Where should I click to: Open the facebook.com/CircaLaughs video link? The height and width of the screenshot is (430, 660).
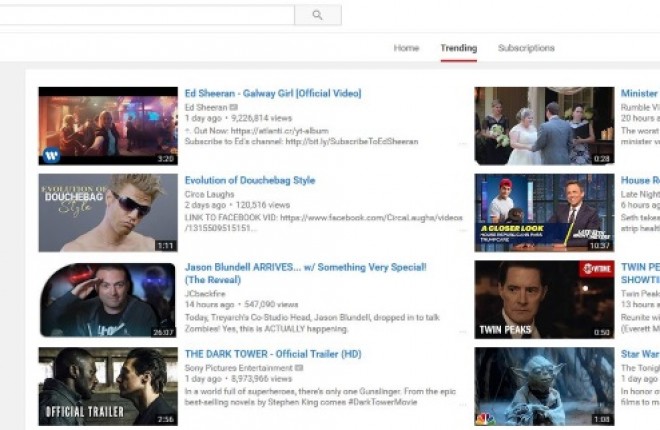[324, 223]
